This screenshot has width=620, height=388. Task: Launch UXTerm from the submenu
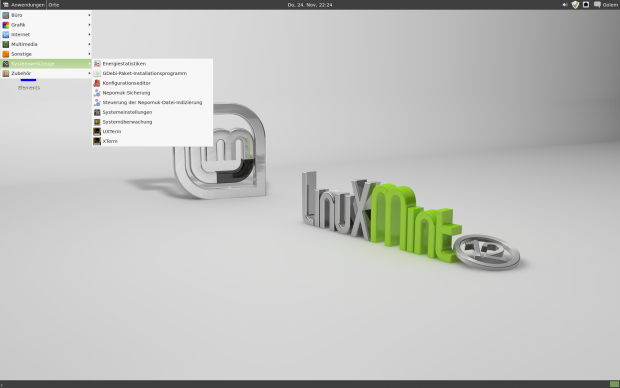click(x=152, y=131)
